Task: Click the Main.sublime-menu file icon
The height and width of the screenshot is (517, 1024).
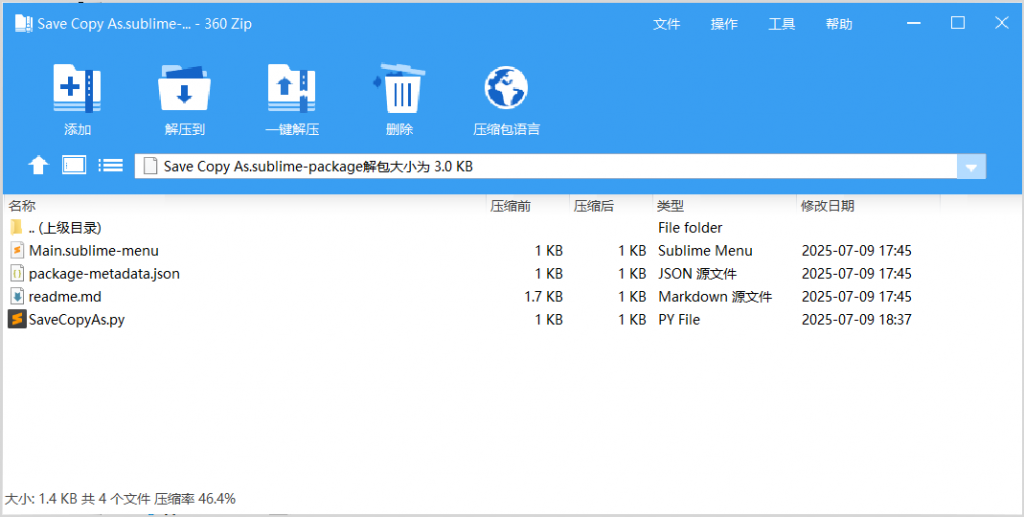Action: [x=18, y=251]
